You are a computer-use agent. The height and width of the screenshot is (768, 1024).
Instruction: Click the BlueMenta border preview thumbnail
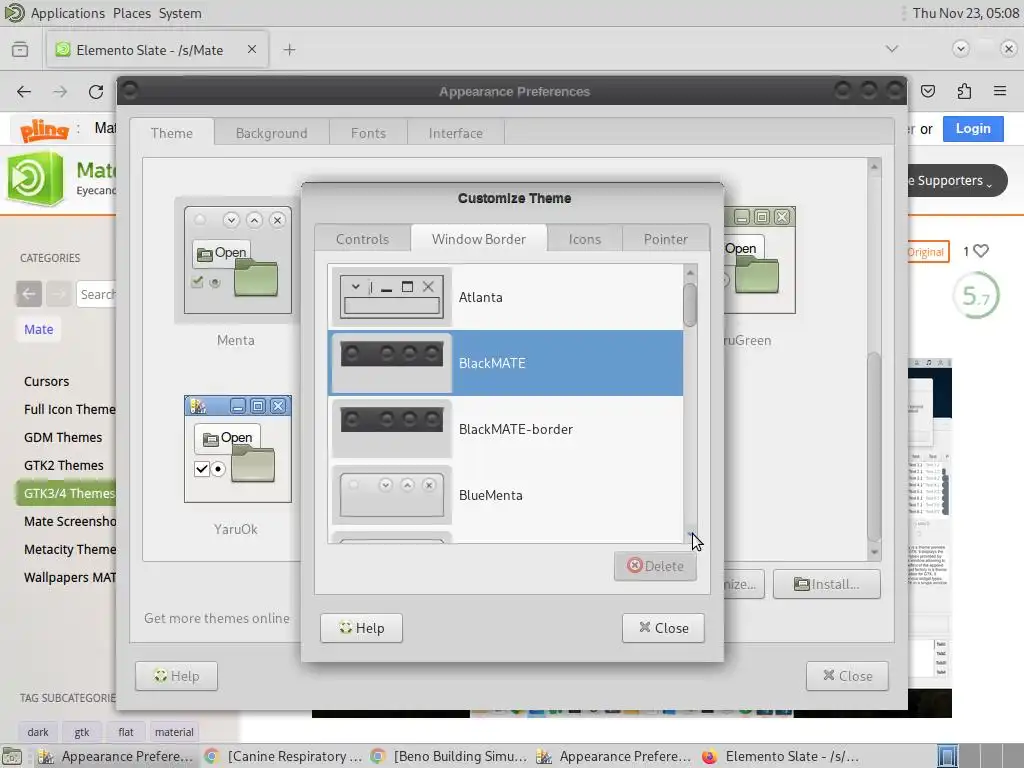coord(391,494)
